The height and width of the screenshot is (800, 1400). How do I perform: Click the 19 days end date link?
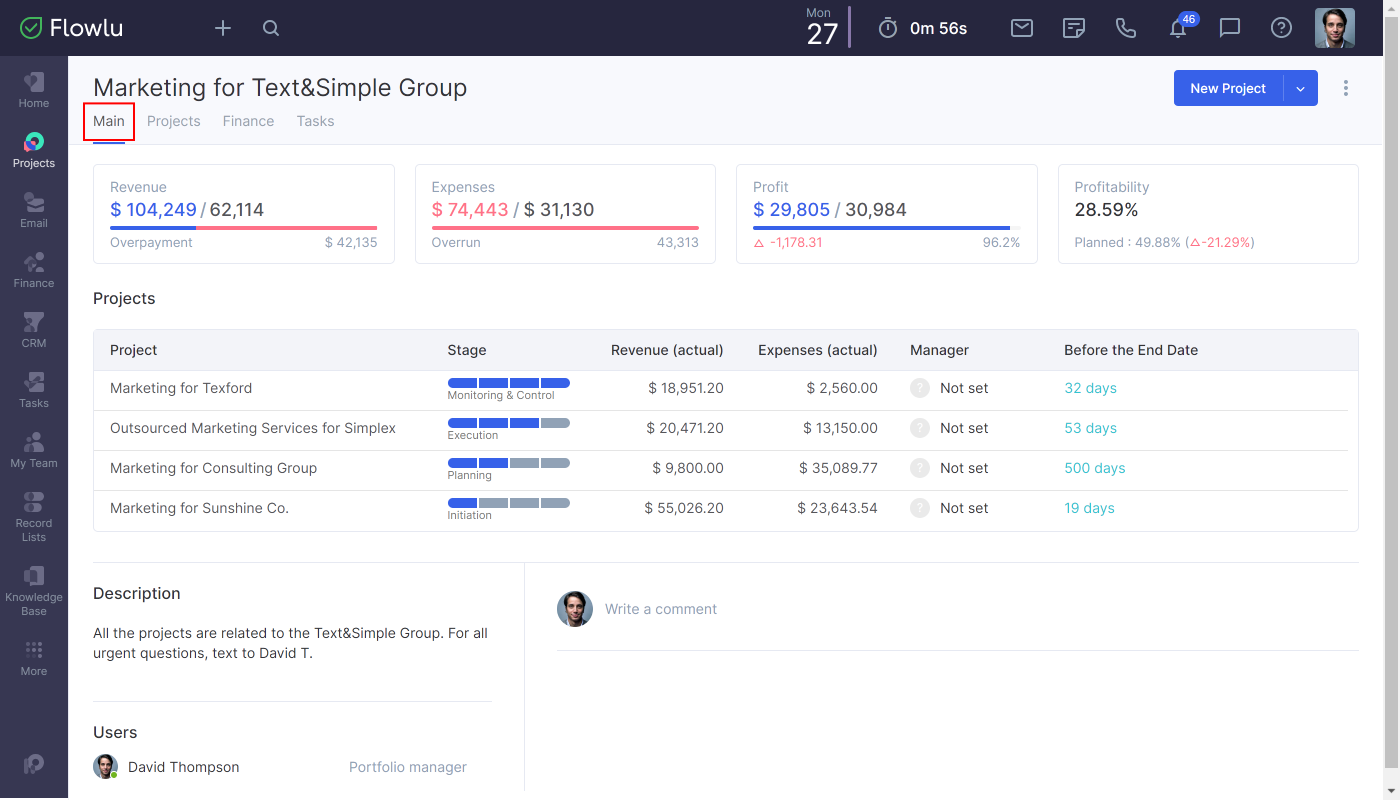(1089, 508)
